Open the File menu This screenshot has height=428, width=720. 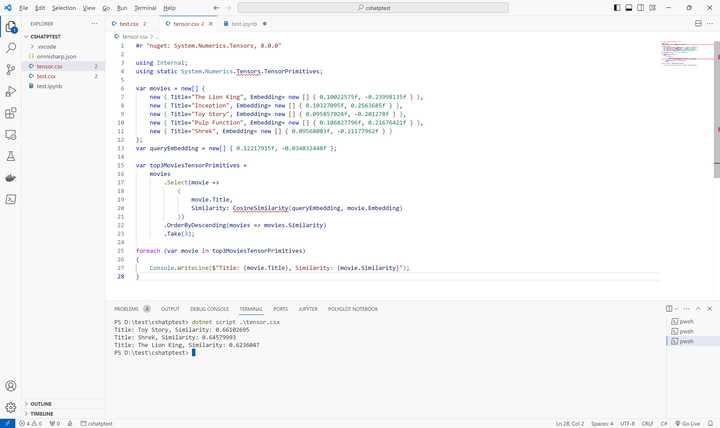pos(23,8)
